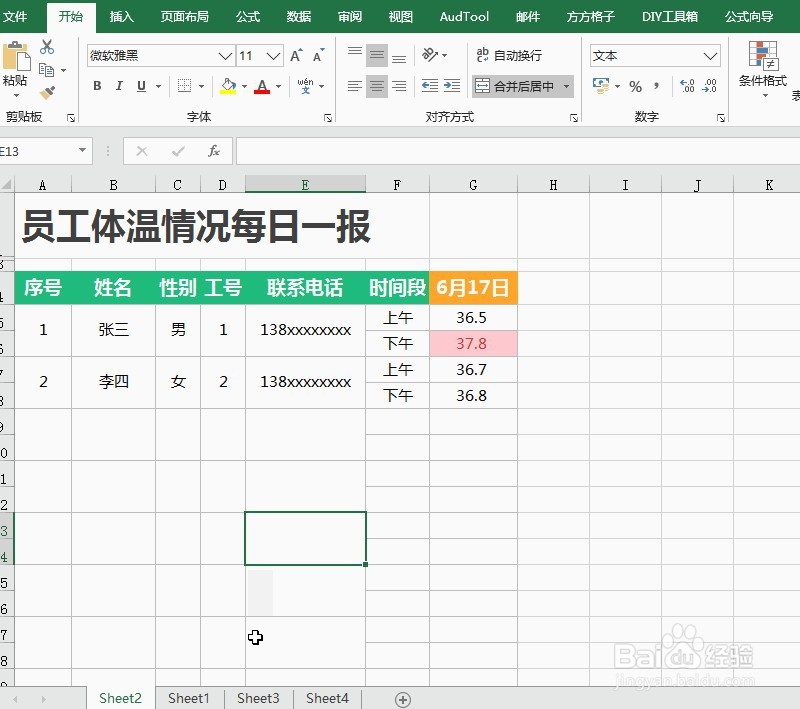
Task: Apply Percent style to cell
Action: (x=636, y=84)
